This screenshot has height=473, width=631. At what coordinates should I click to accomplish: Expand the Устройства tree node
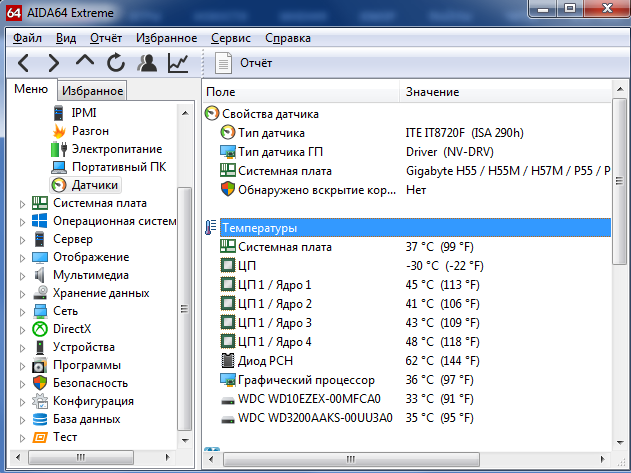coord(22,348)
